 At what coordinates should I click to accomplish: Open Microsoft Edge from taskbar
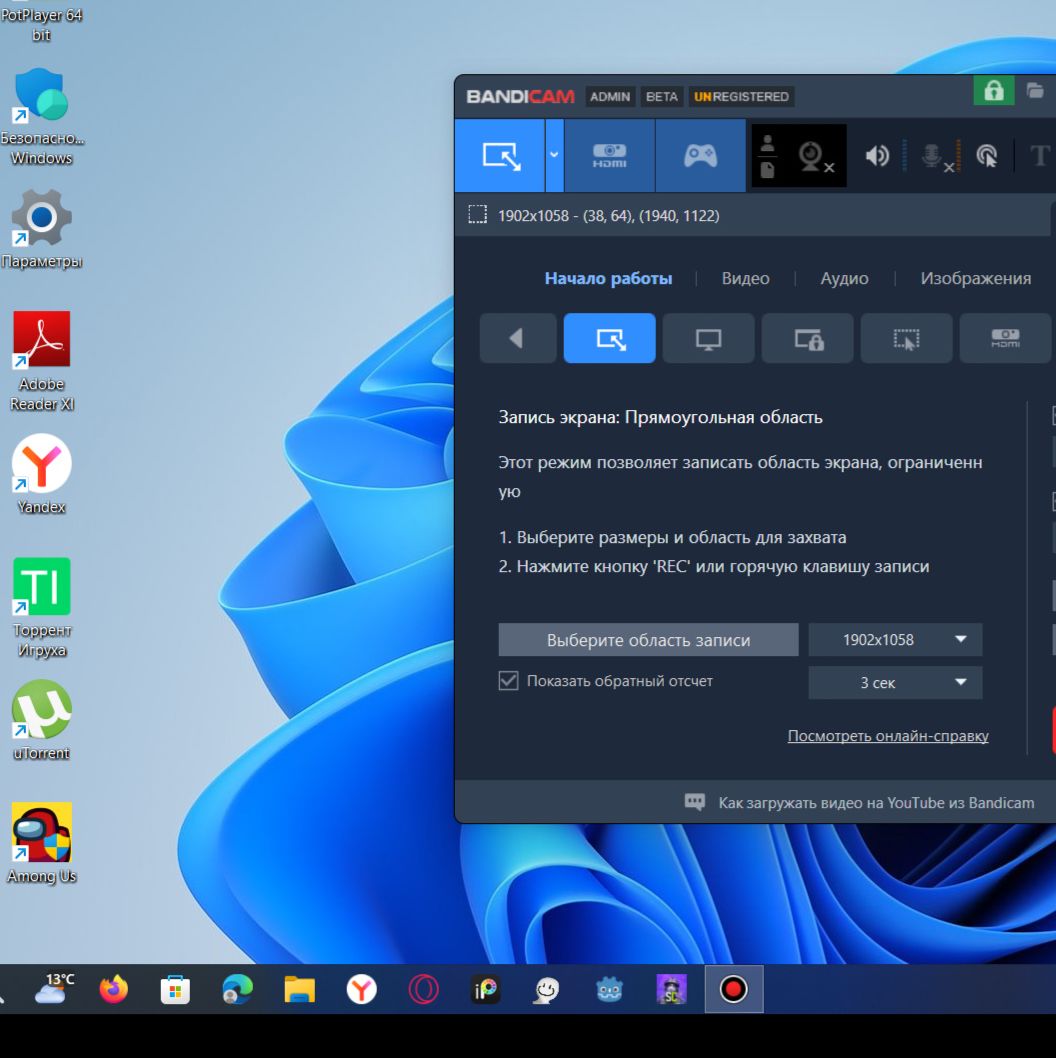tap(238, 990)
